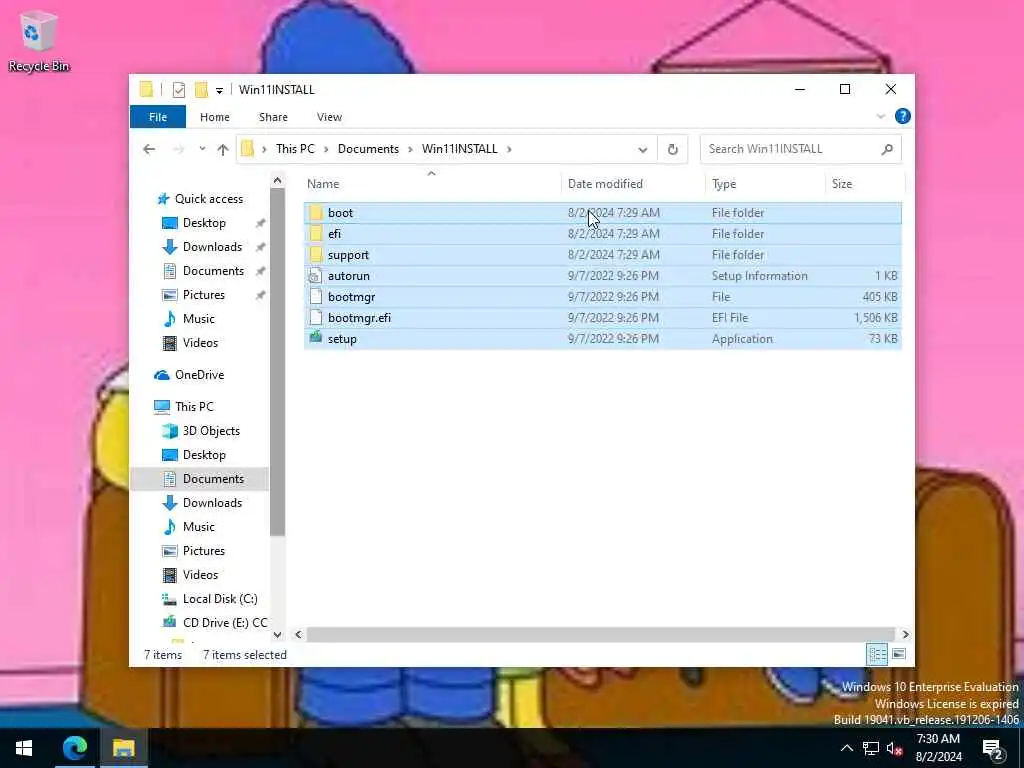Expand the ribbon with the chevron

tap(880, 116)
